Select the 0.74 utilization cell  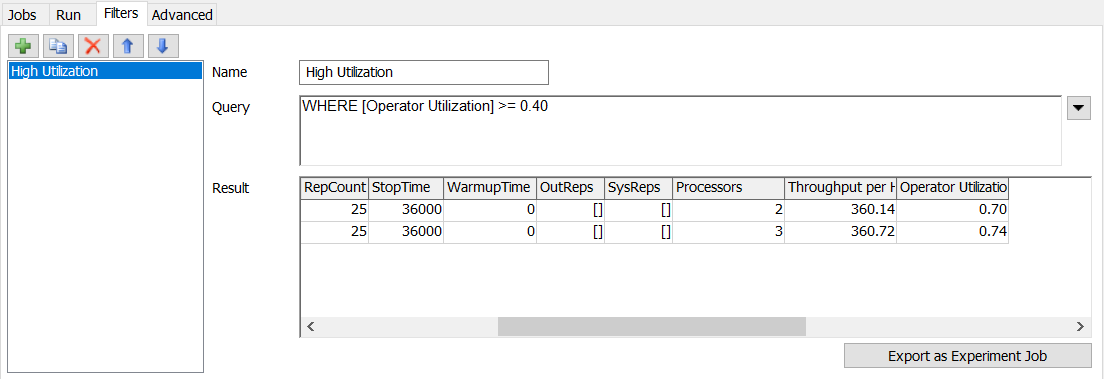pyautogui.click(x=953, y=232)
